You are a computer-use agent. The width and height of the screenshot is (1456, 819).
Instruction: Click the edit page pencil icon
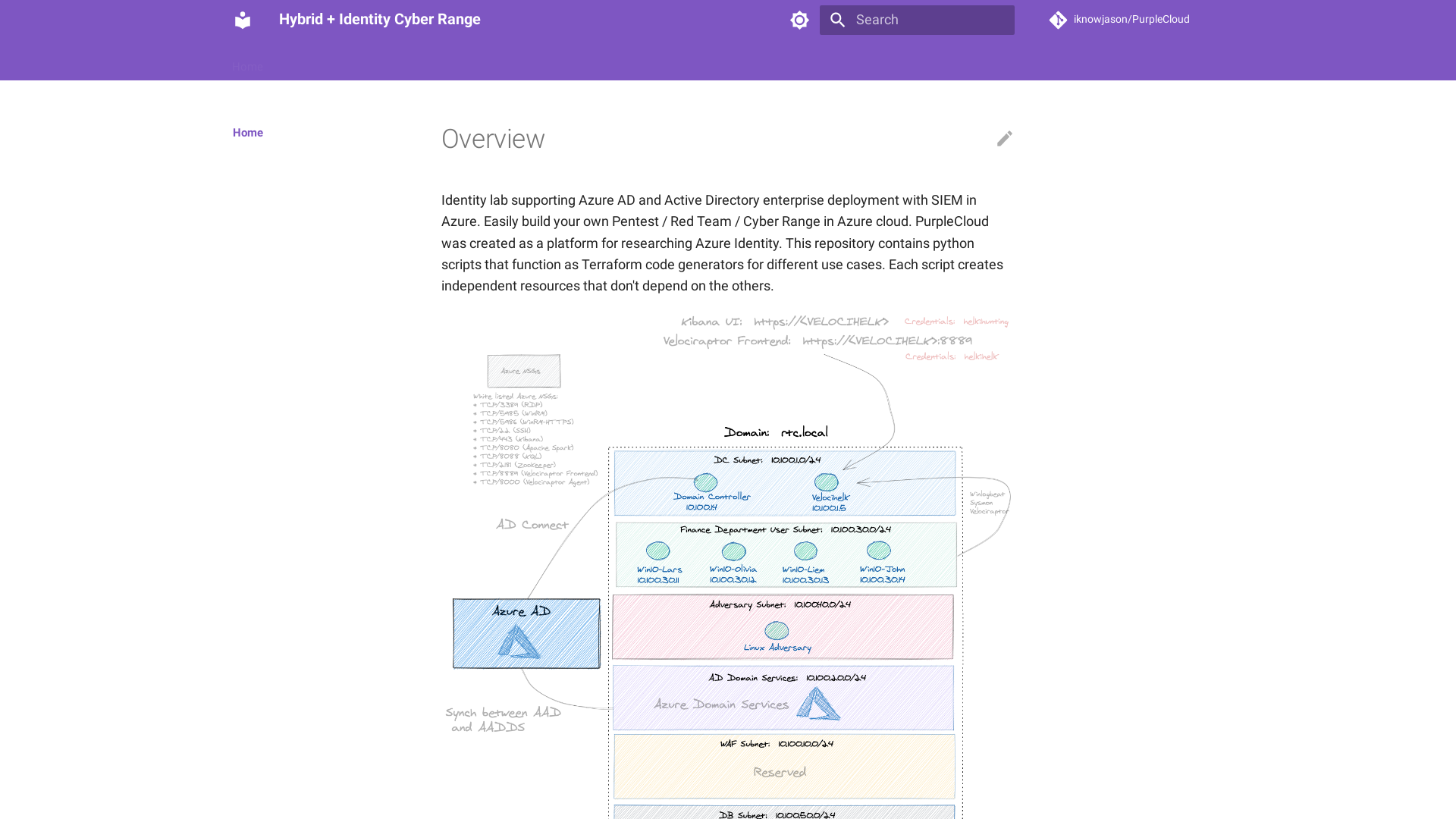coord(1004,138)
